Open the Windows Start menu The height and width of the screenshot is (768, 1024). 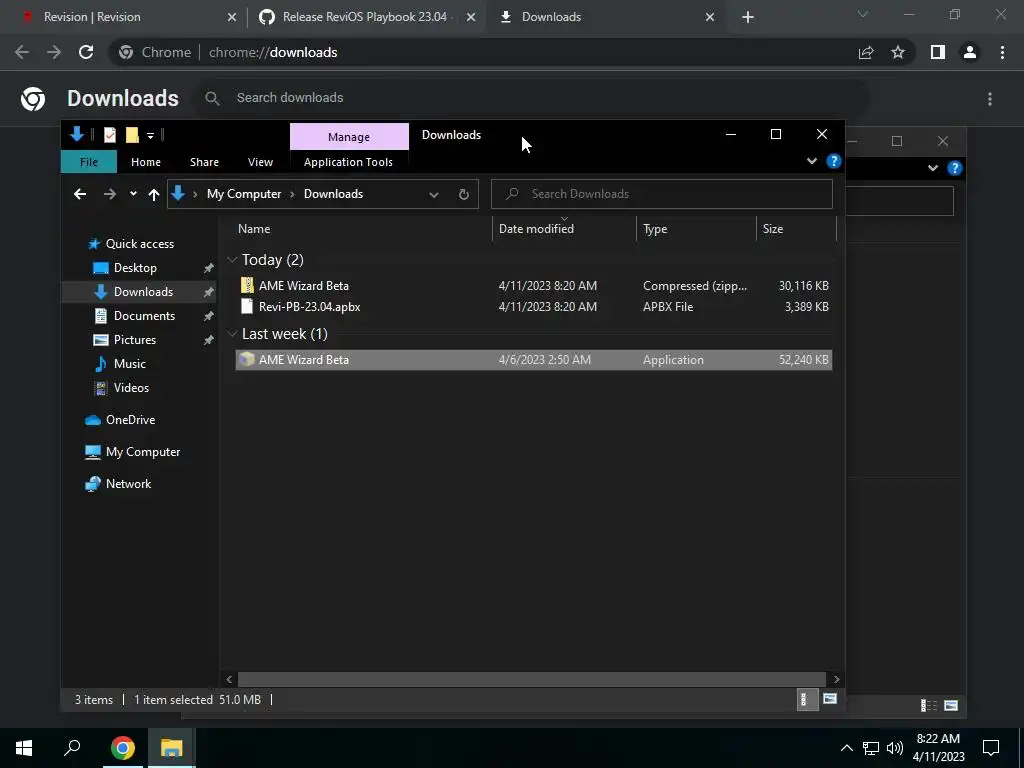click(24, 748)
